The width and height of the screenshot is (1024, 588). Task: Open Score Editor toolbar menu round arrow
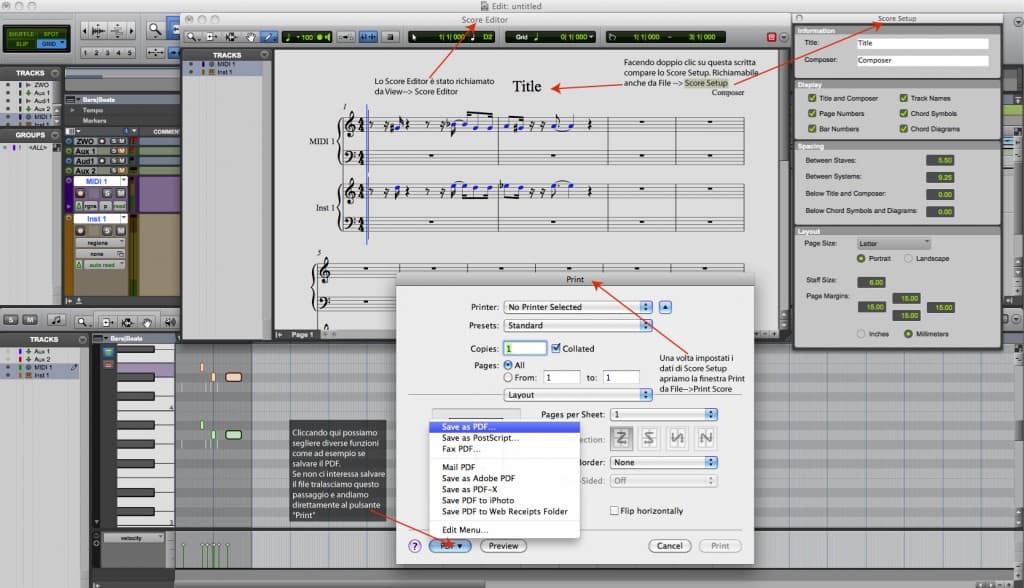point(784,37)
